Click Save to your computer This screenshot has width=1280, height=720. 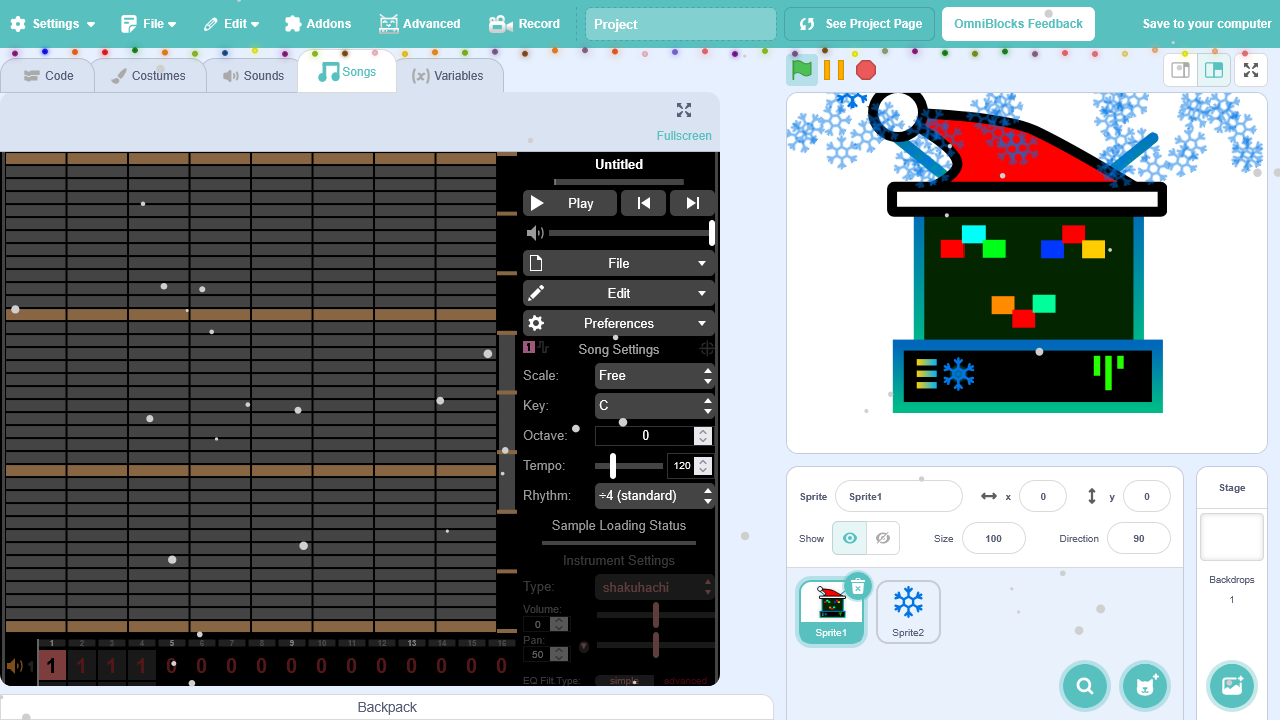pyautogui.click(x=1207, y=24)
